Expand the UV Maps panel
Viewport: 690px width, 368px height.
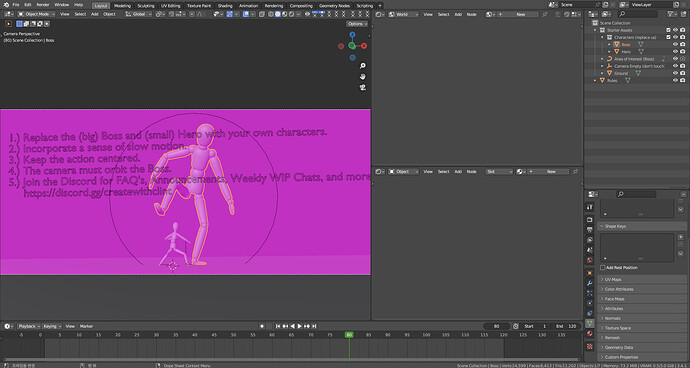(642, 280)
